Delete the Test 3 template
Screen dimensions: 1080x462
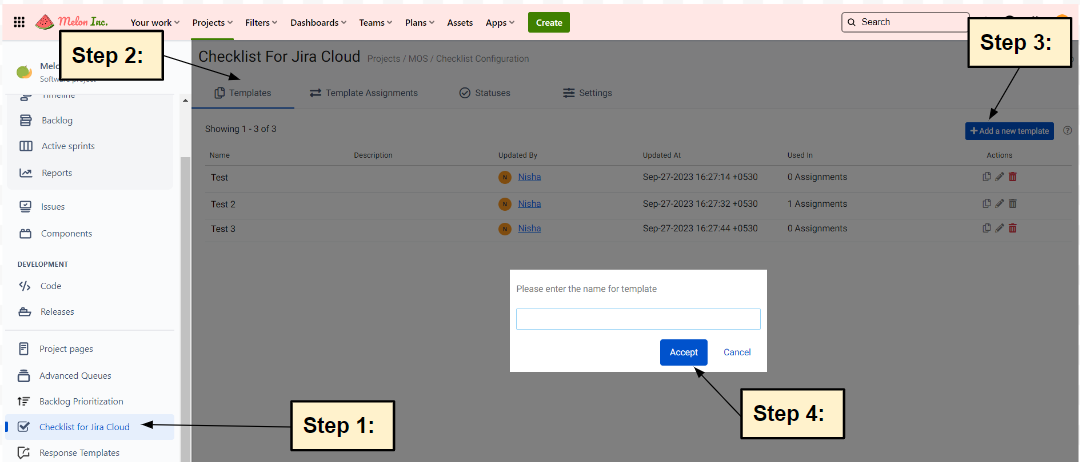(x=1012, y=228)
